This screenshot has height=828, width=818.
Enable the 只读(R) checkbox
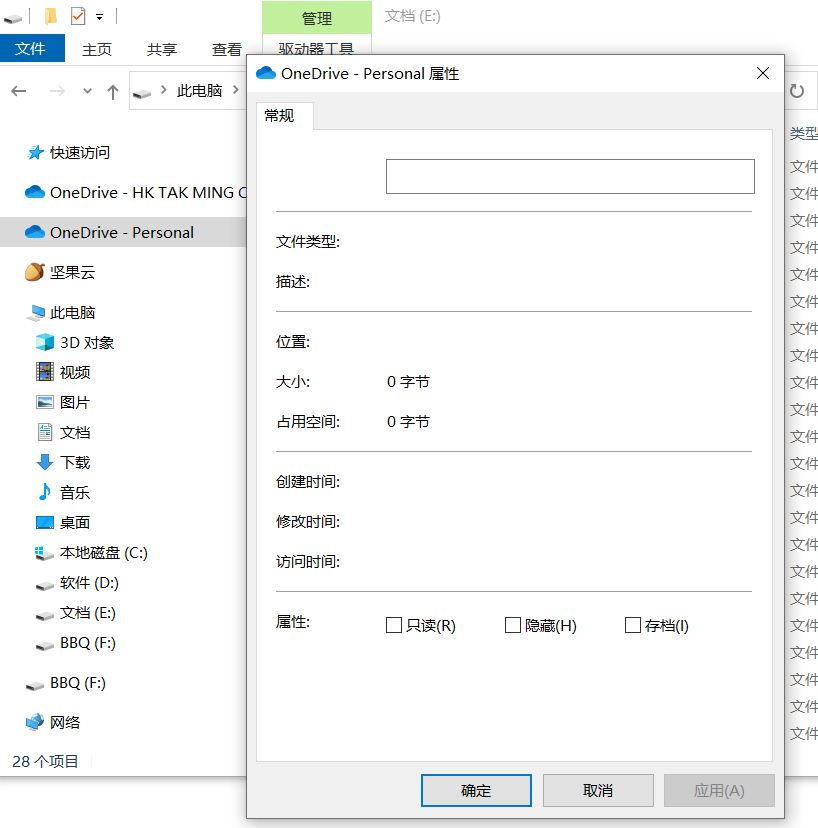click(x=394, y=625)
